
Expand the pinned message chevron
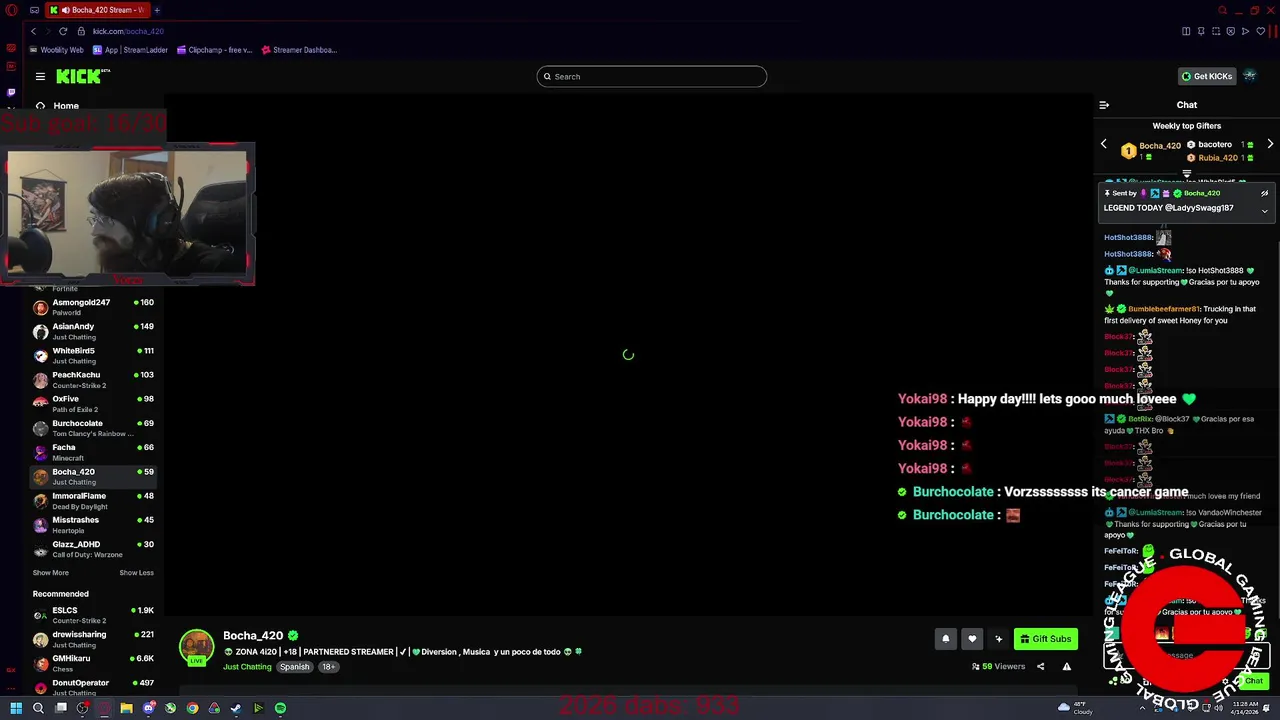(x=1264, y=211)
